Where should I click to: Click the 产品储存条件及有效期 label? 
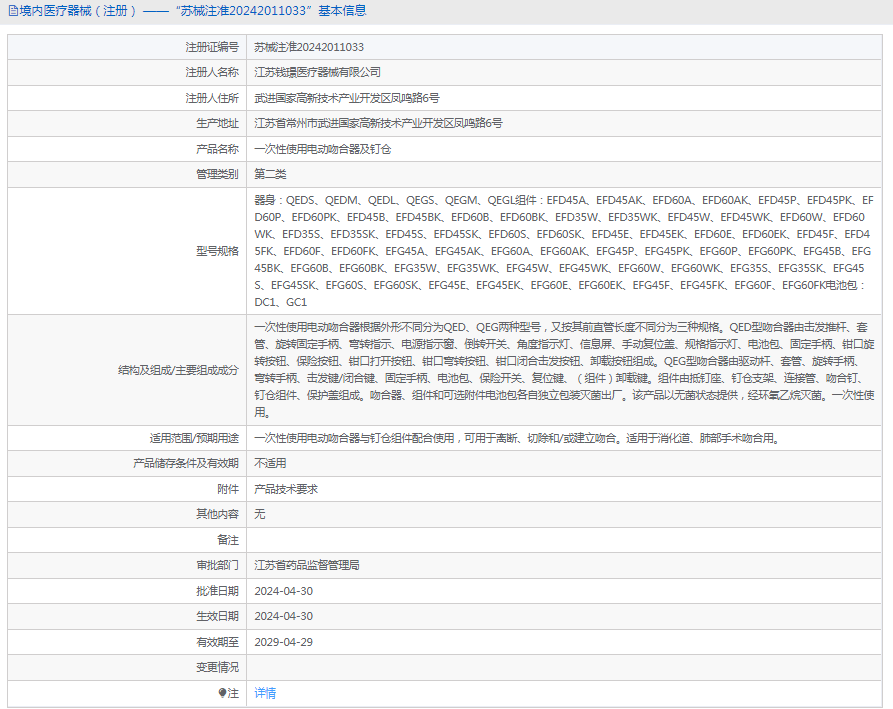[x=186, y=463]
